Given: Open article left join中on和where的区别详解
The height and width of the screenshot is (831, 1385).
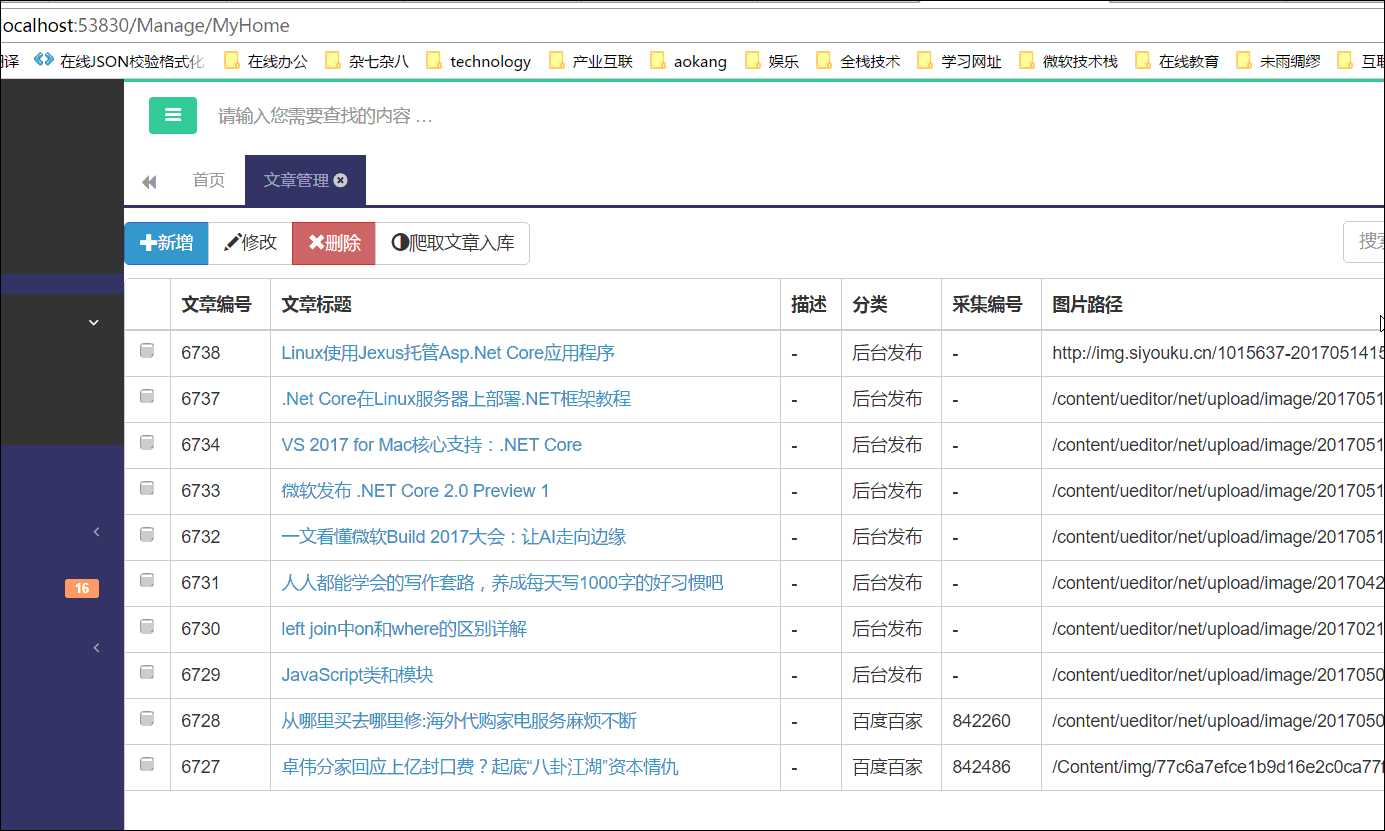Looking at the screenshot, I should tap(404, 629).
